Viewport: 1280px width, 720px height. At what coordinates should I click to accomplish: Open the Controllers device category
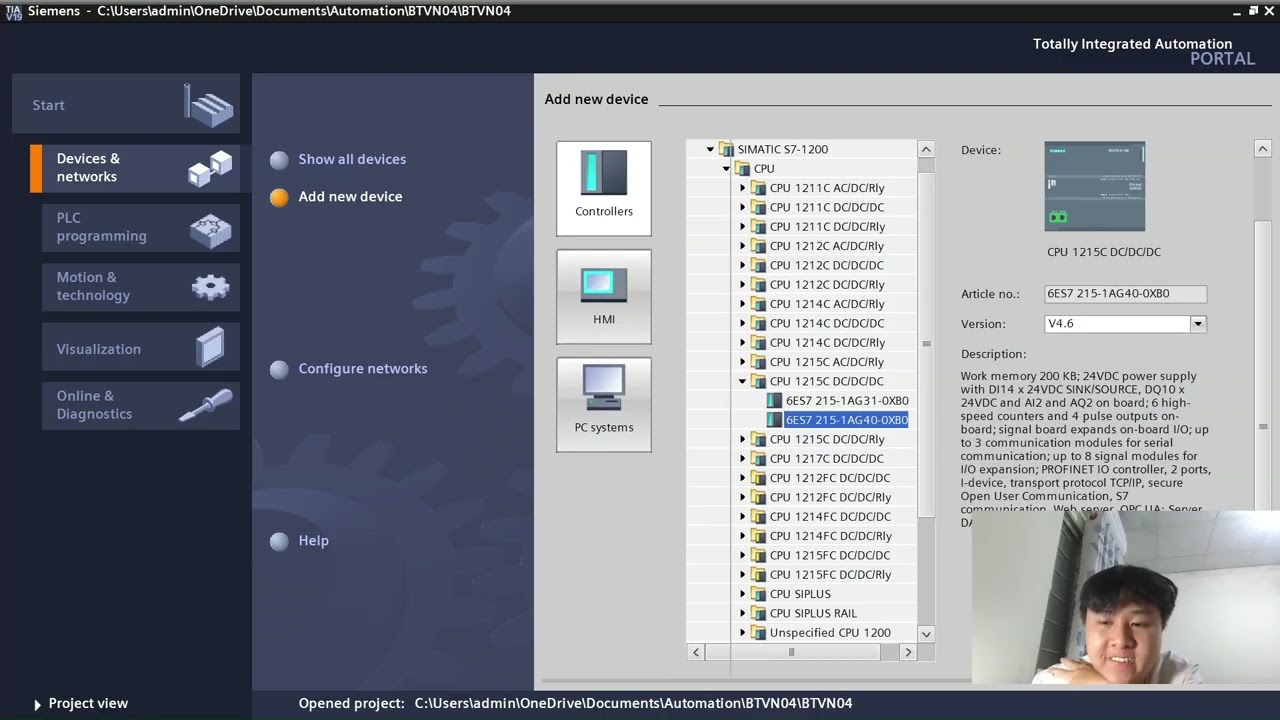tap(604, 188)
